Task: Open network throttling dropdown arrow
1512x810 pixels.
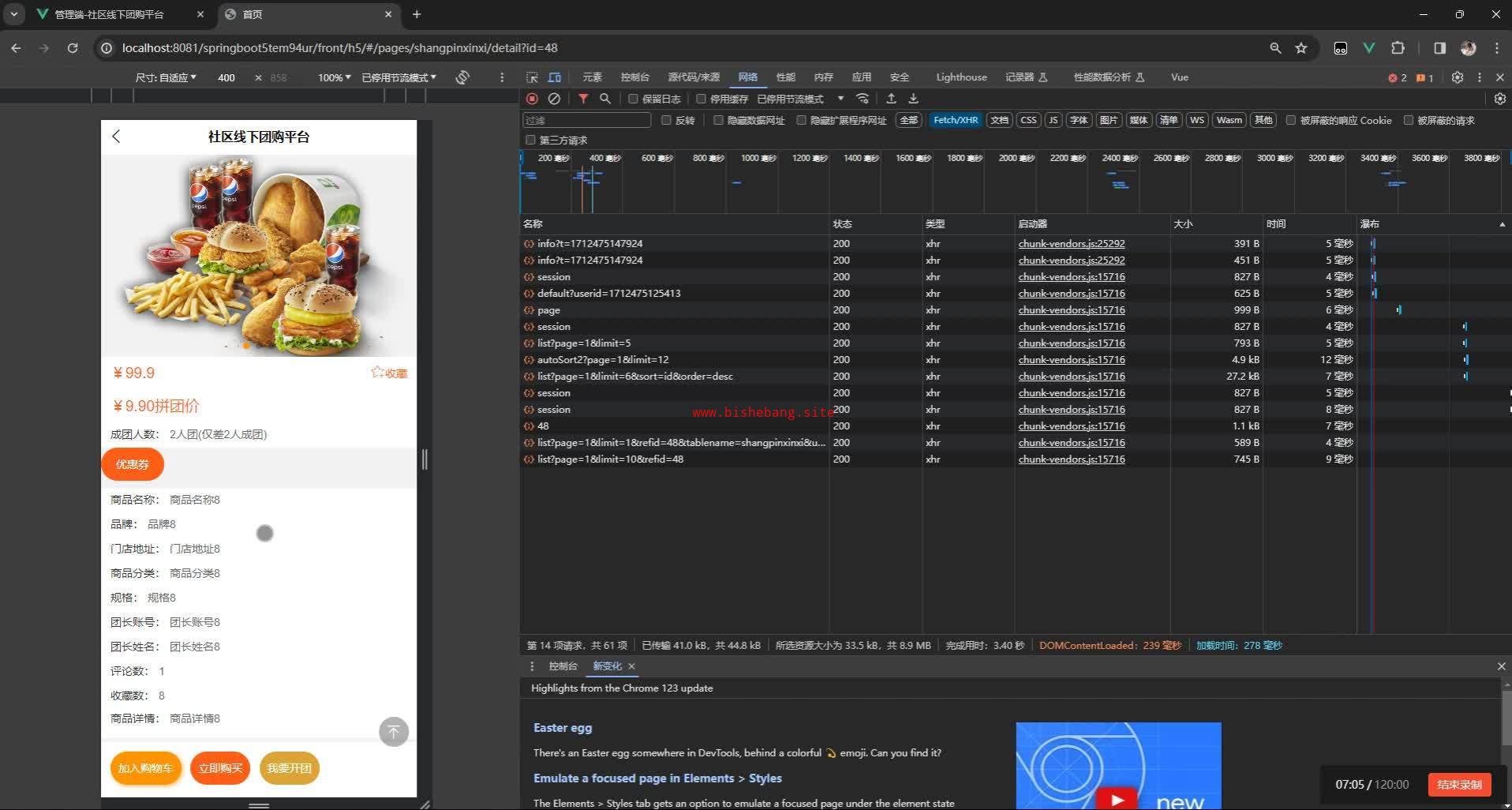Action: tap(840, 99)
